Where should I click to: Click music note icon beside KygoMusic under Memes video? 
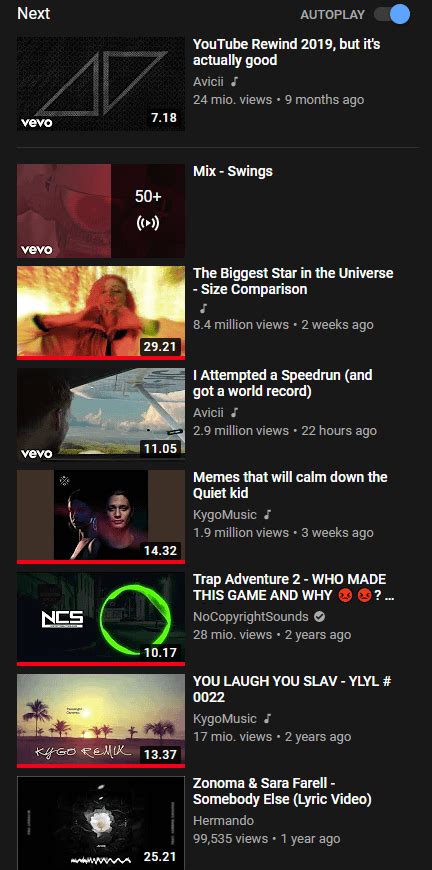pos(268,514)
